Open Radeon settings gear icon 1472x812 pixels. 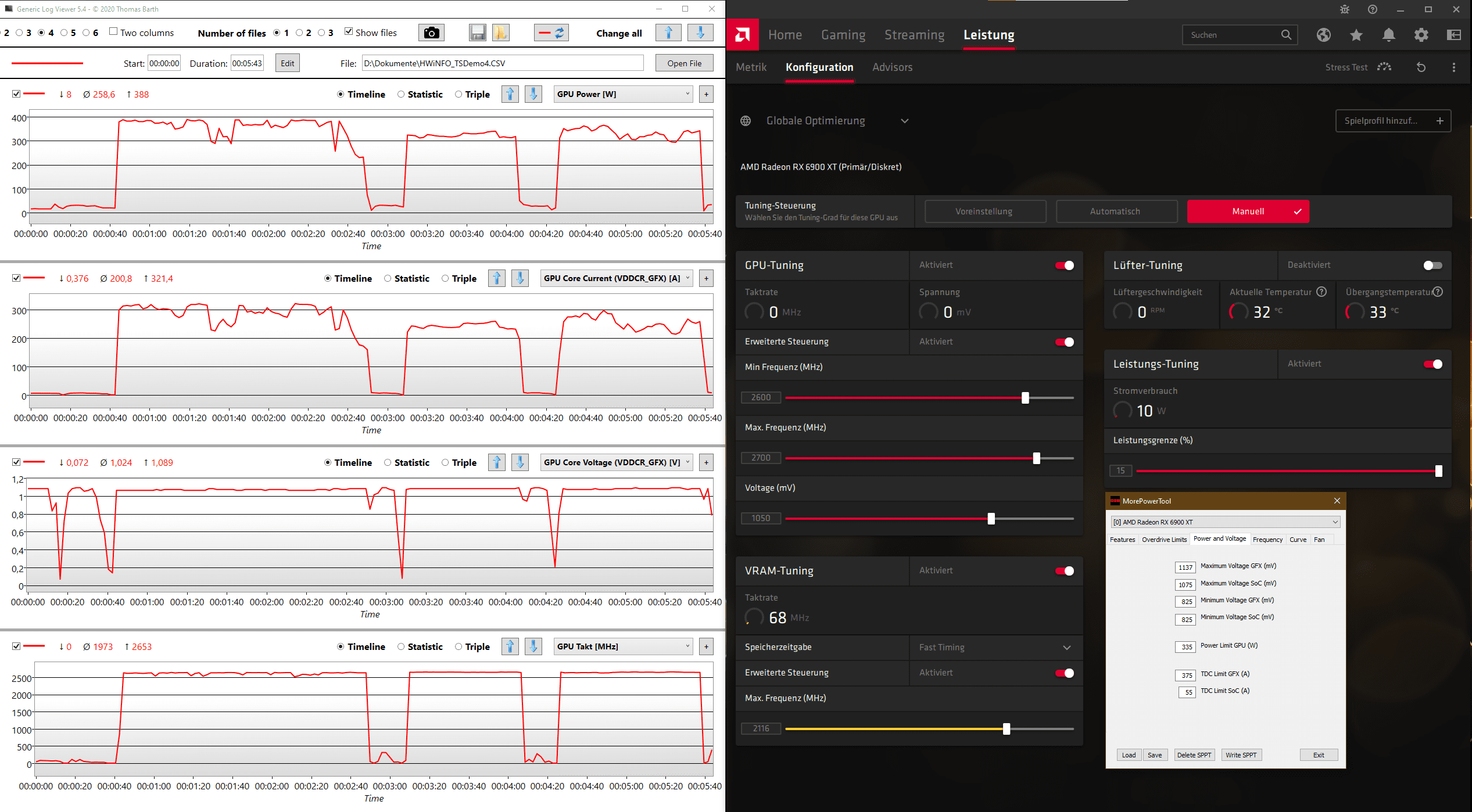click(1421, 35)
